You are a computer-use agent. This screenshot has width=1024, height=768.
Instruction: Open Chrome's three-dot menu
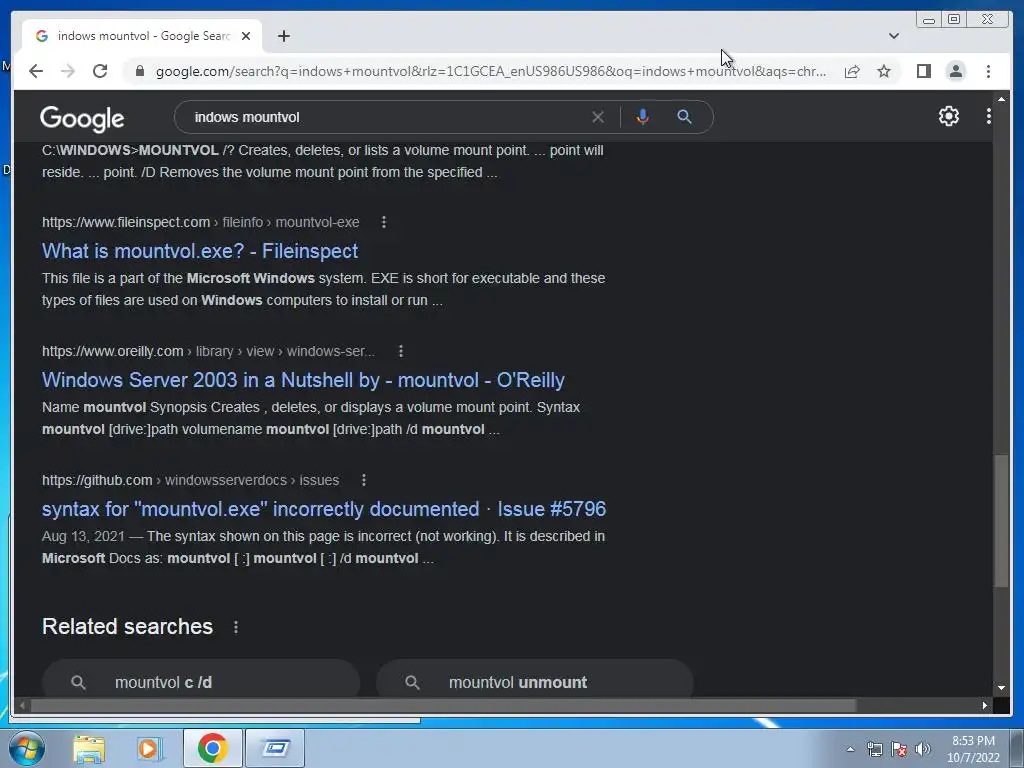click(988, 71)
